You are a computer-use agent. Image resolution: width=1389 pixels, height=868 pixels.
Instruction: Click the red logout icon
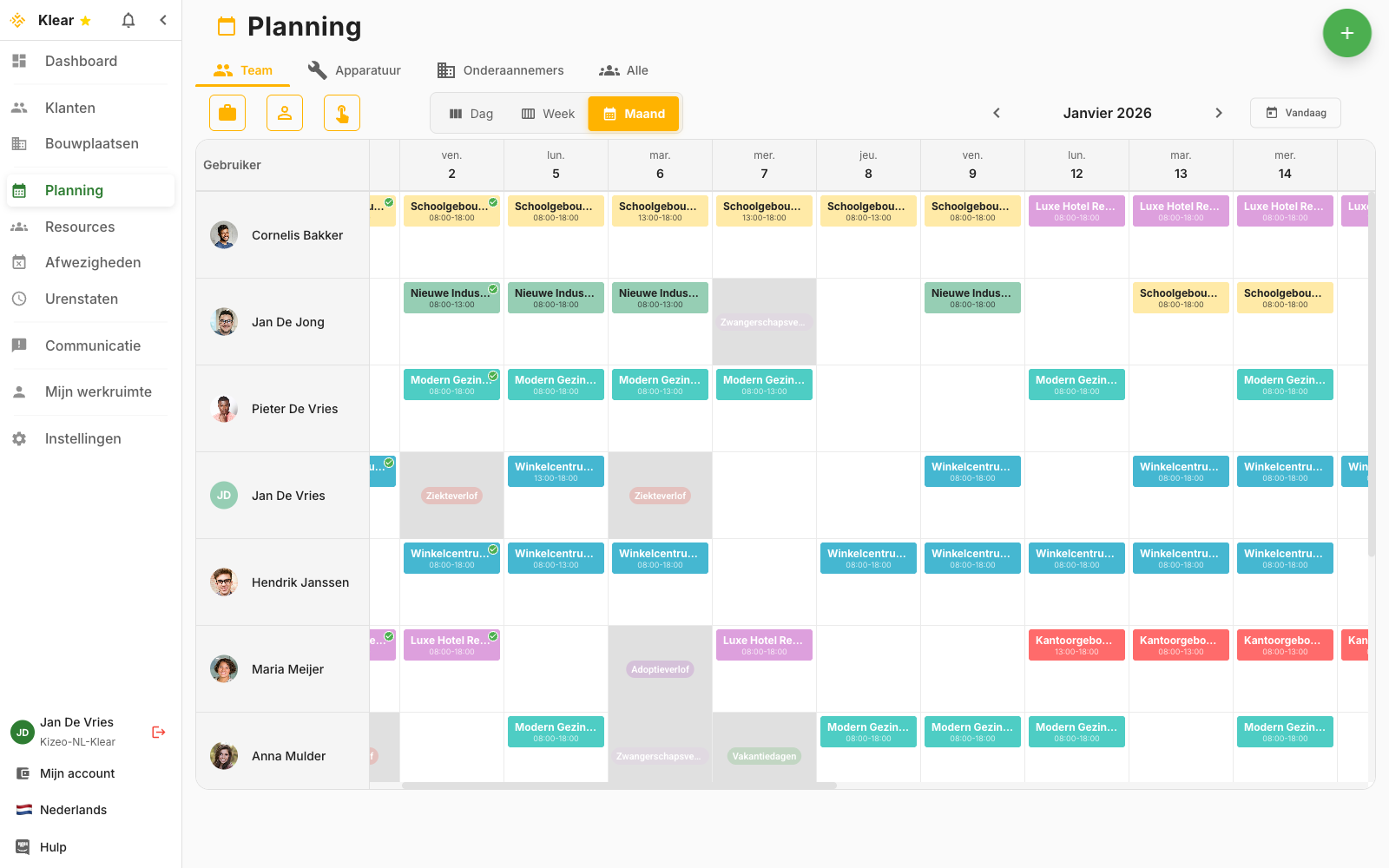158,732
